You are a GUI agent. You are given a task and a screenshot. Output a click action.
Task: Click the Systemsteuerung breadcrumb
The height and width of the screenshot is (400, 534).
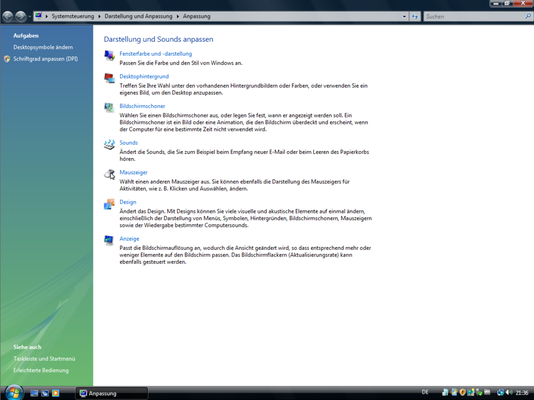tap(73, 16)
